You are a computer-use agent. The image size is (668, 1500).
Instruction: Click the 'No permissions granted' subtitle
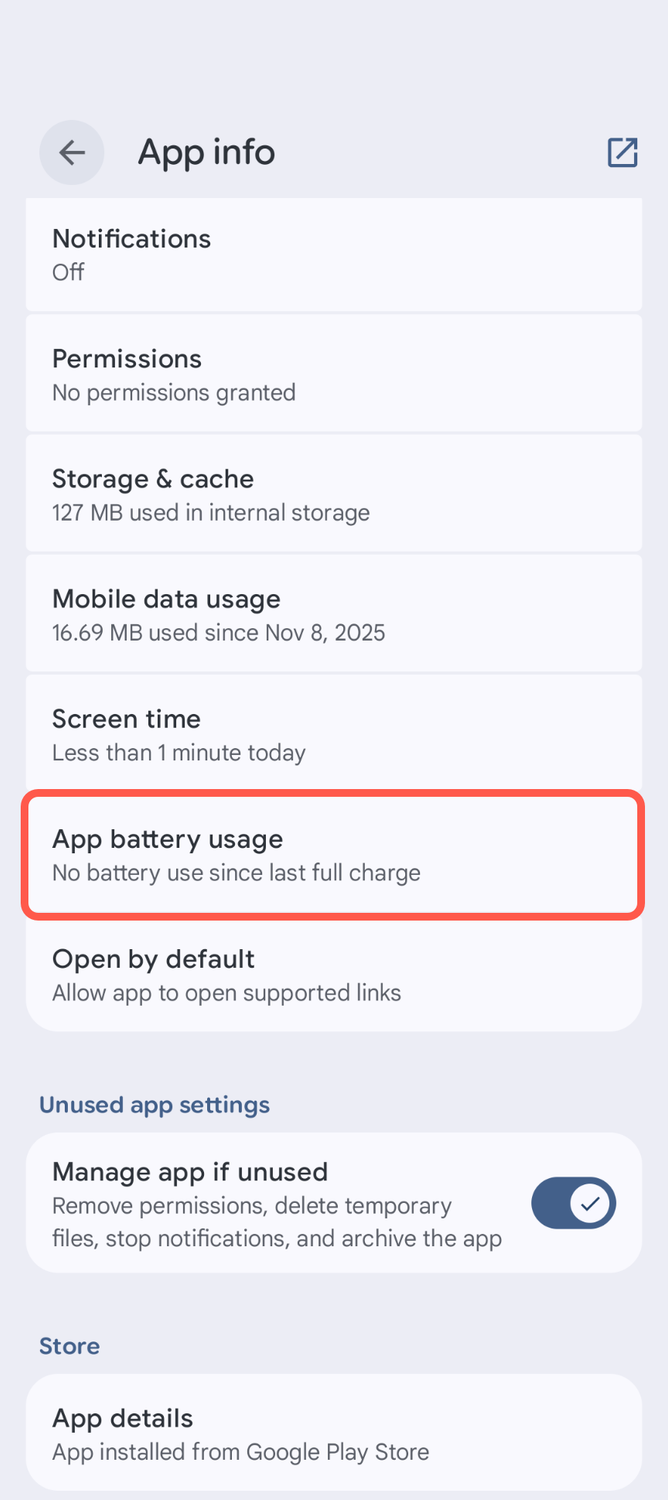click(x=174, y=392)
